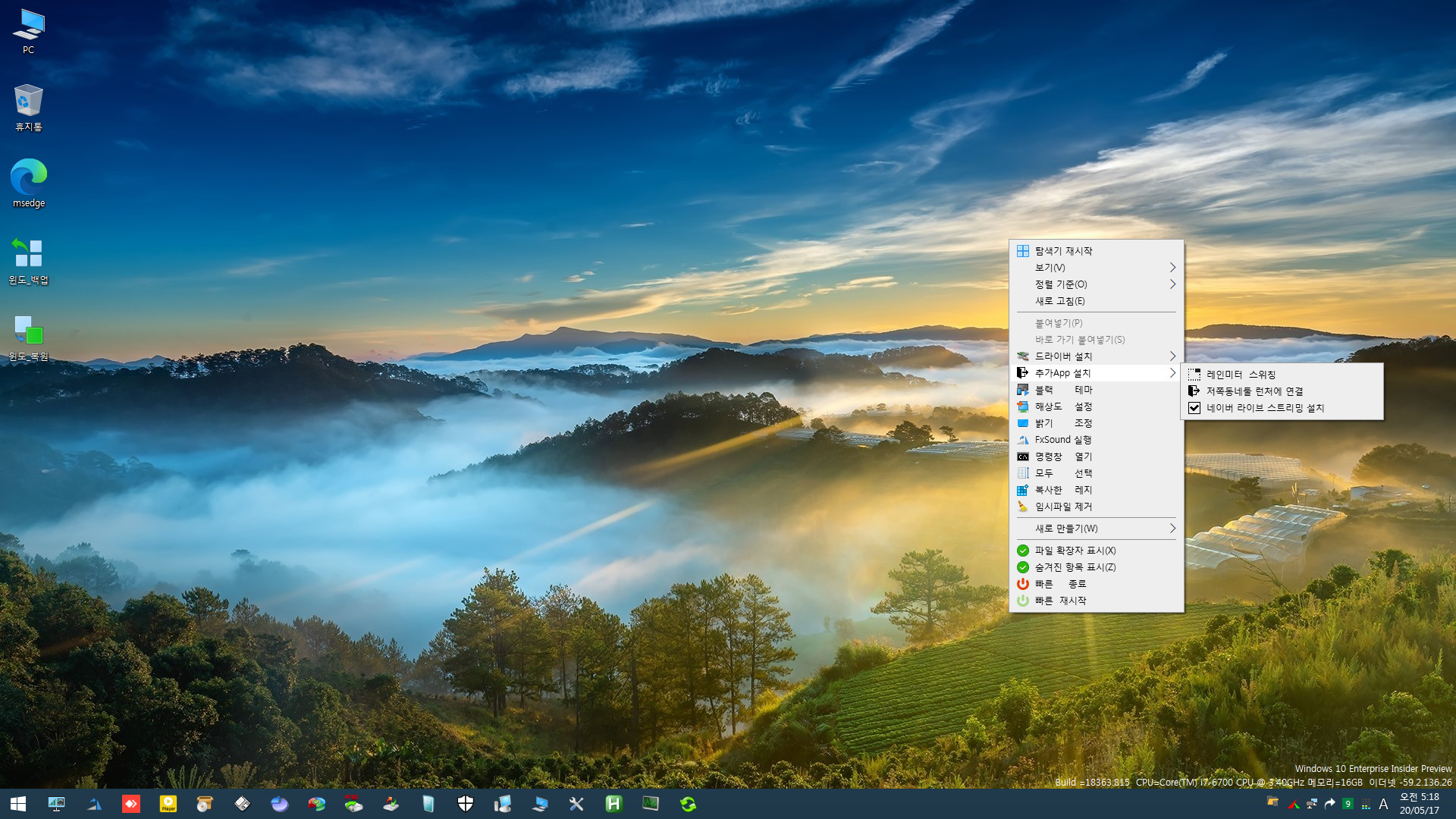The image size is (1456, 819).
Task: Choose 명령창 열기 menu entry
Action: click(x=1096, y=457)
